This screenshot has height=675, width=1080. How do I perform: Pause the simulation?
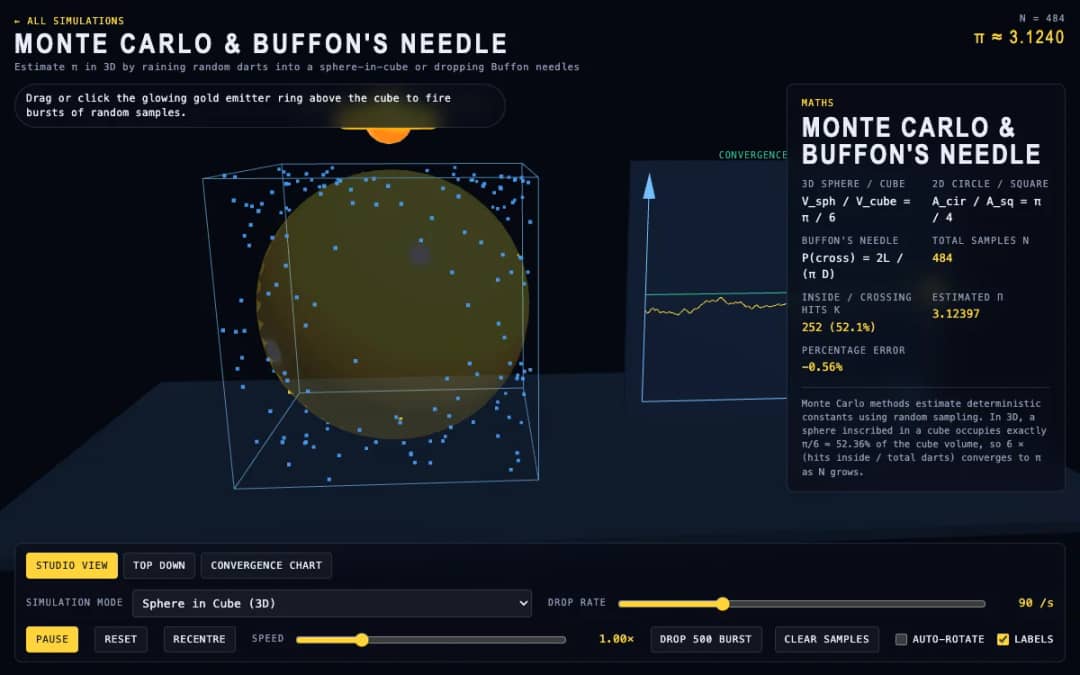coord(52,639)
